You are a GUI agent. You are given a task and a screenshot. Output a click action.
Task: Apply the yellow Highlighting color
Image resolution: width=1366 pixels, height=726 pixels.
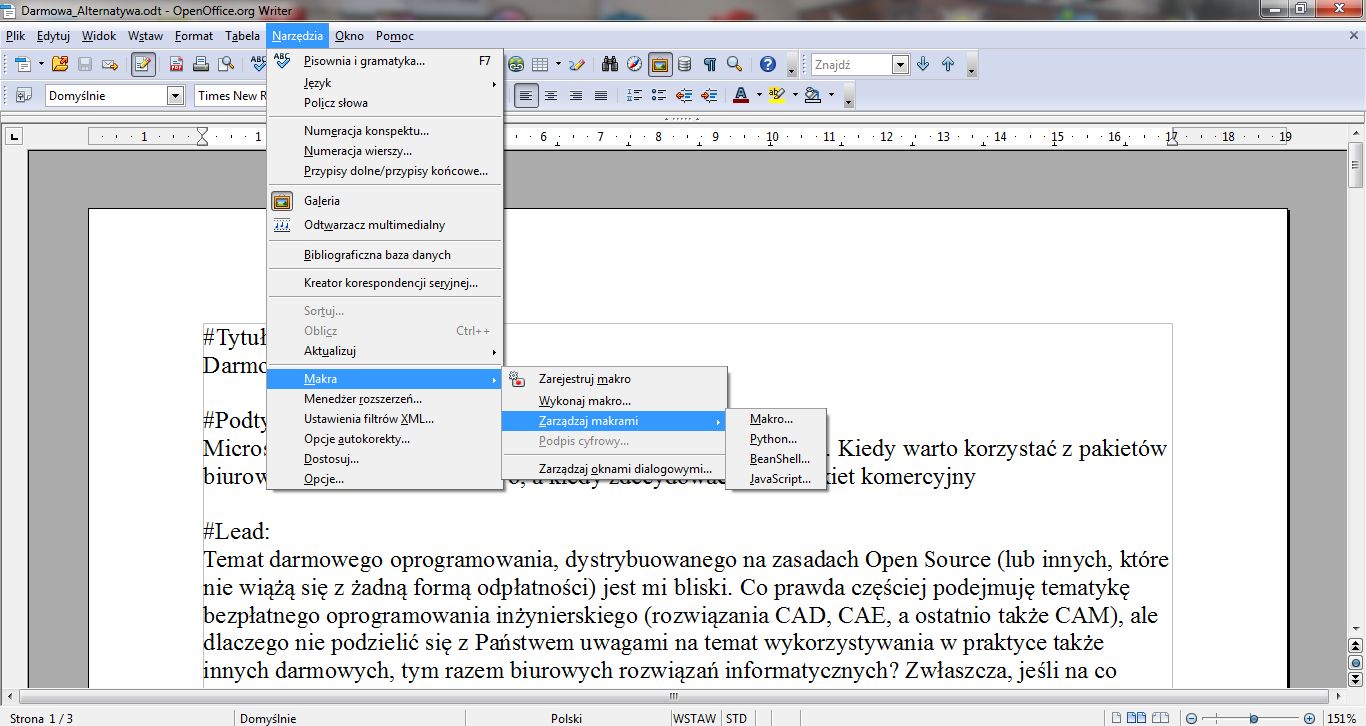[777, 96]
